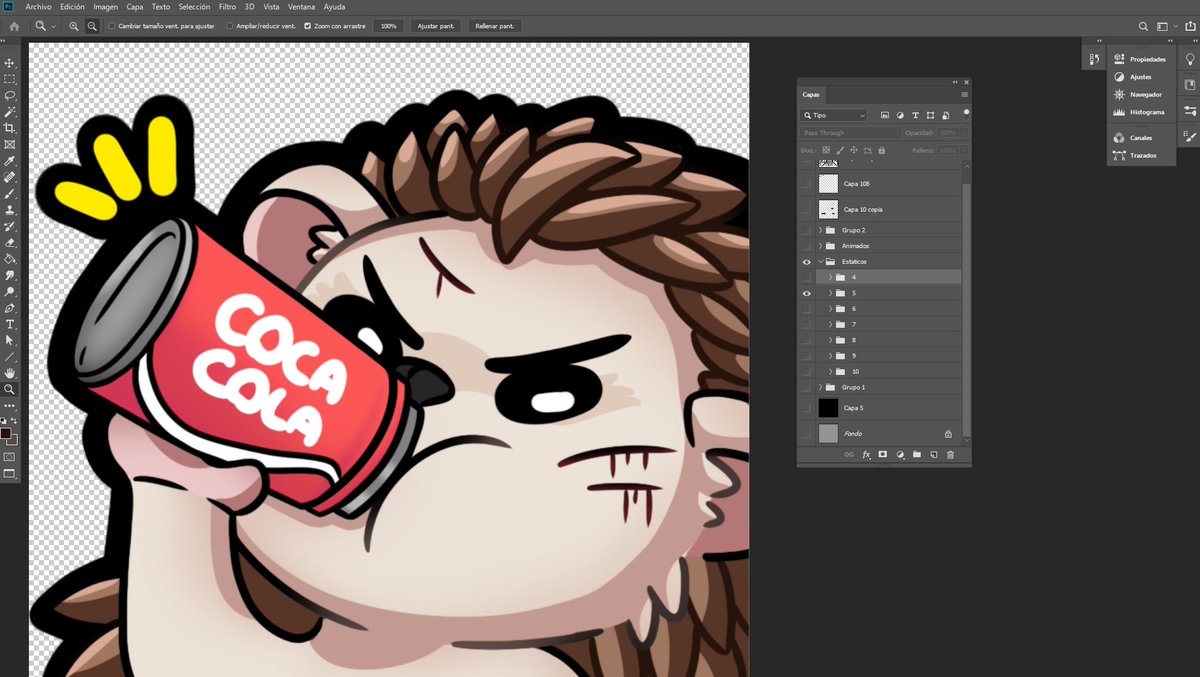Open the Imagen menu
The image size is (1200, 677).
(105, 6)
